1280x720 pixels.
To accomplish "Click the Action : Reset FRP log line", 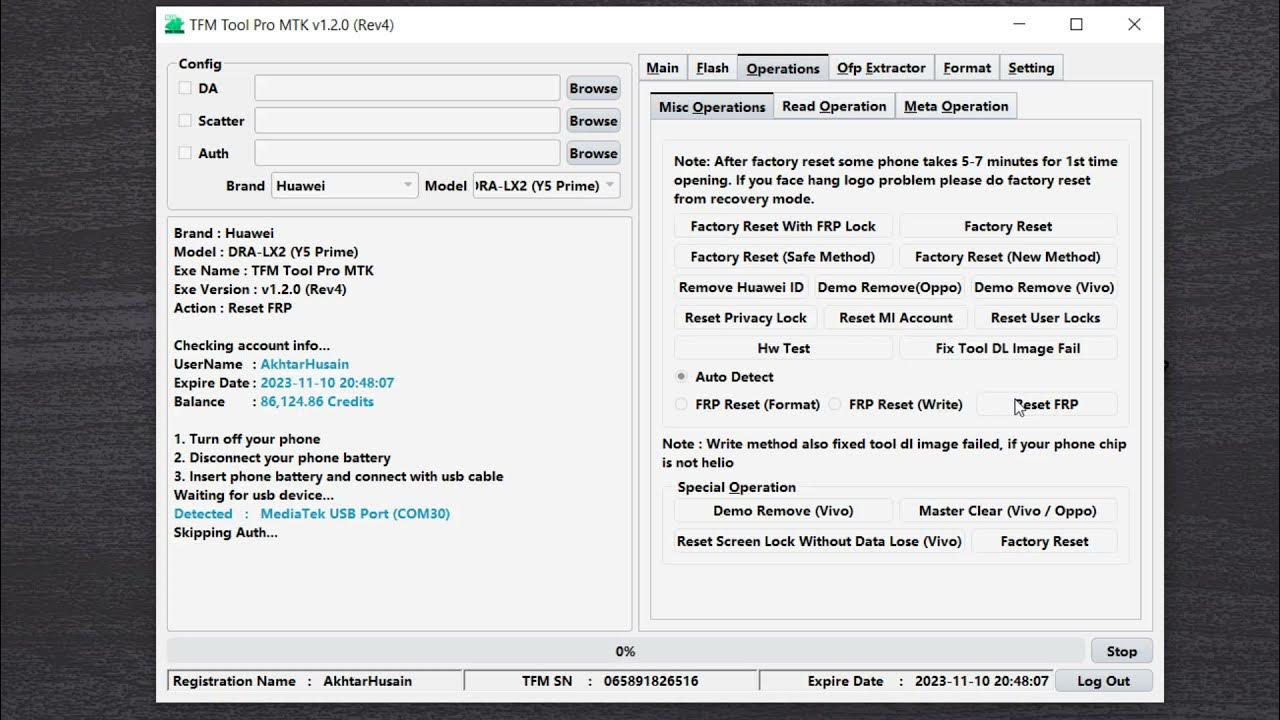I will pyautogui.click(x=233, y=308).
